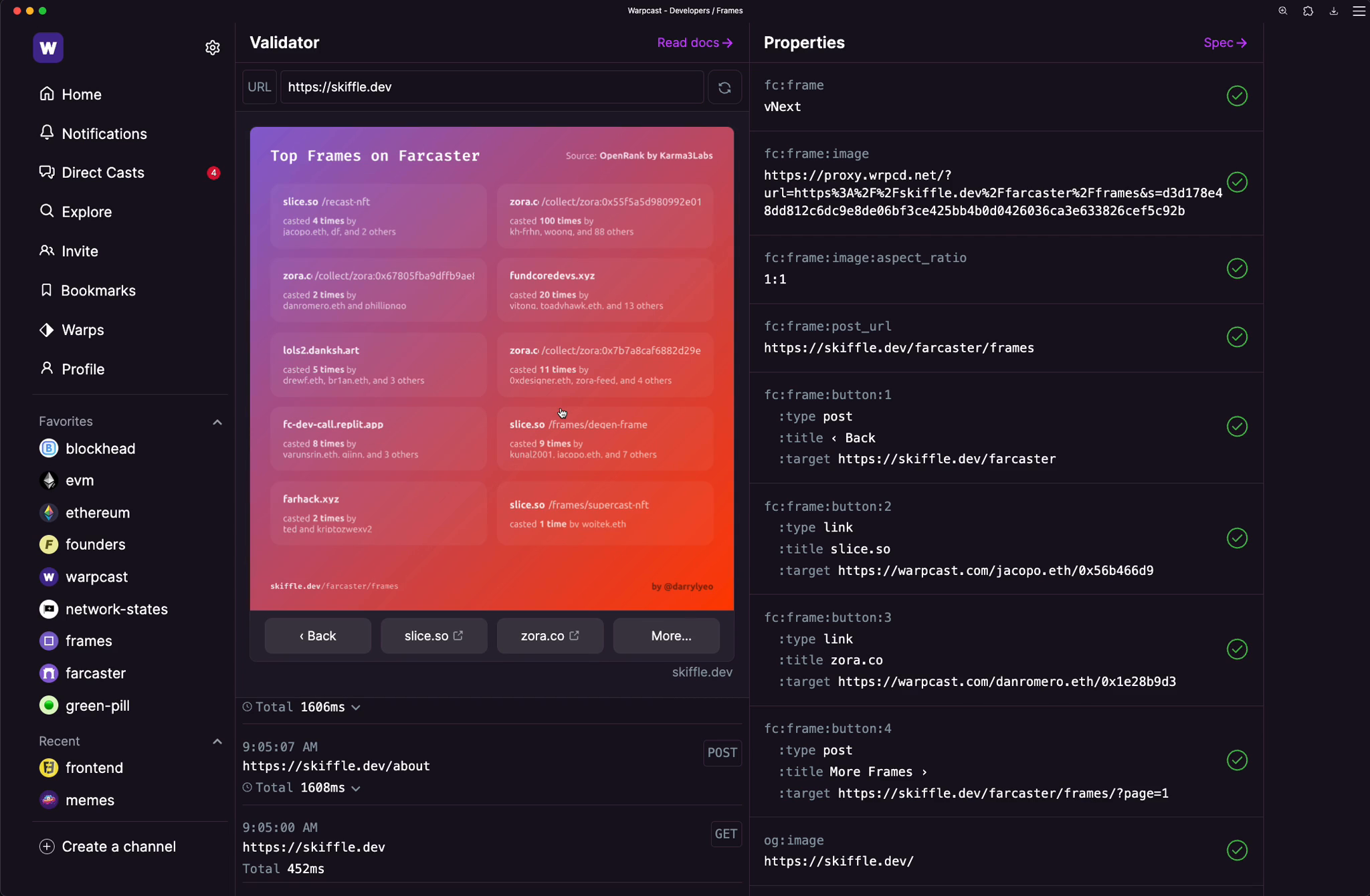Collapse the Favorites section

tap(217, 422)
